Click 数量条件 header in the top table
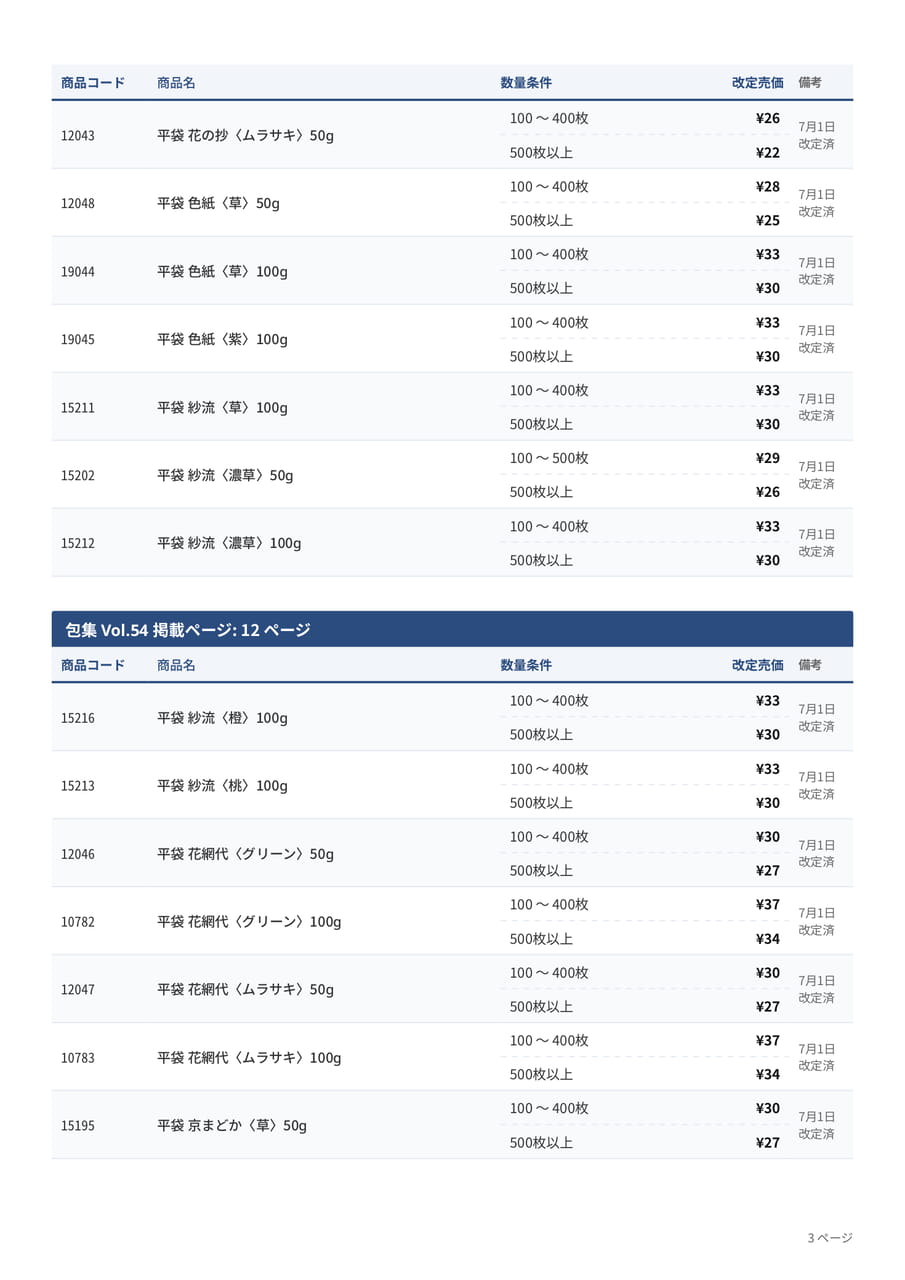Image resolution: width=905 pixels, height=1280 pixels. [526, 83]
